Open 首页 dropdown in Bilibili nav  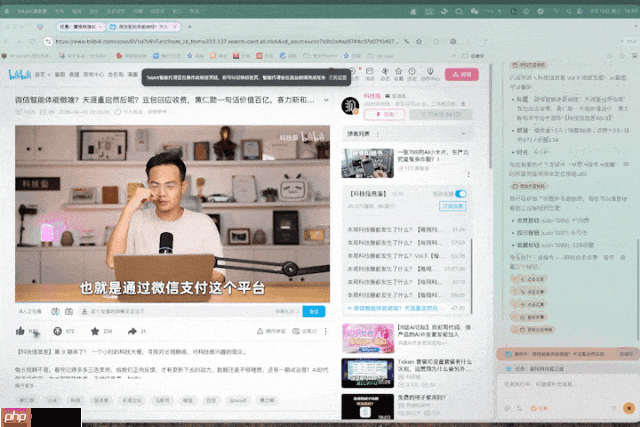[x=42, y=74]
